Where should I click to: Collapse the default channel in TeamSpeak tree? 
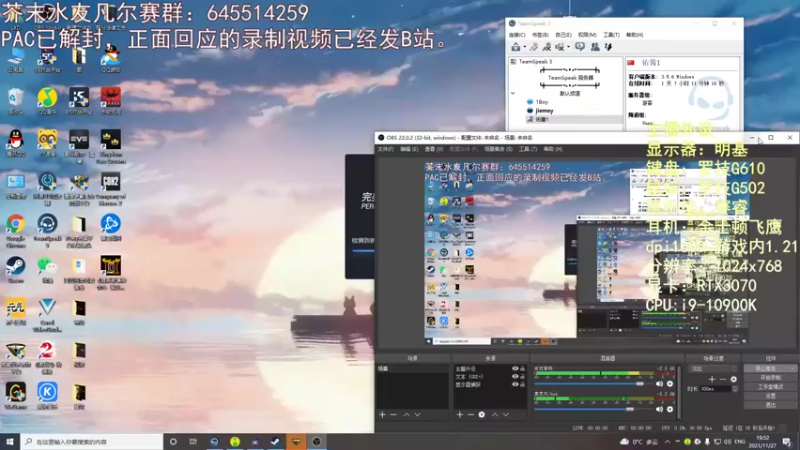click(x=513, y=93)
